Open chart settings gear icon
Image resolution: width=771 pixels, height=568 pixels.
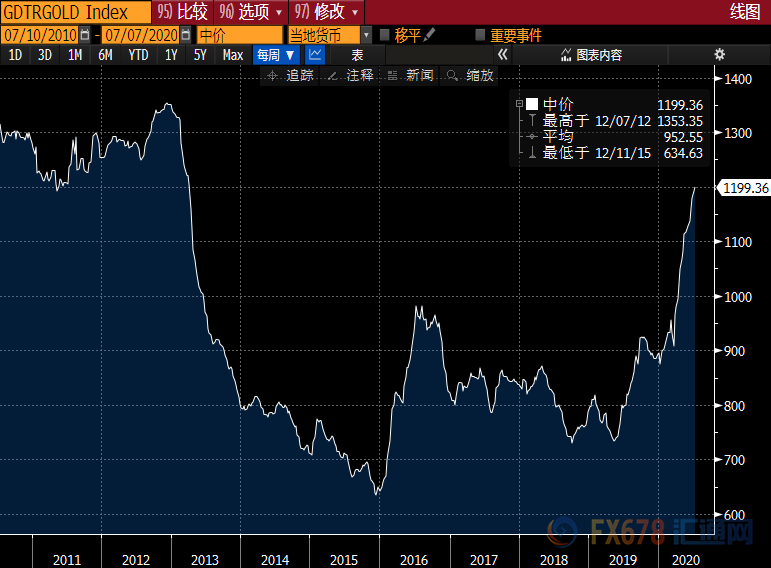tap(719, 55)
